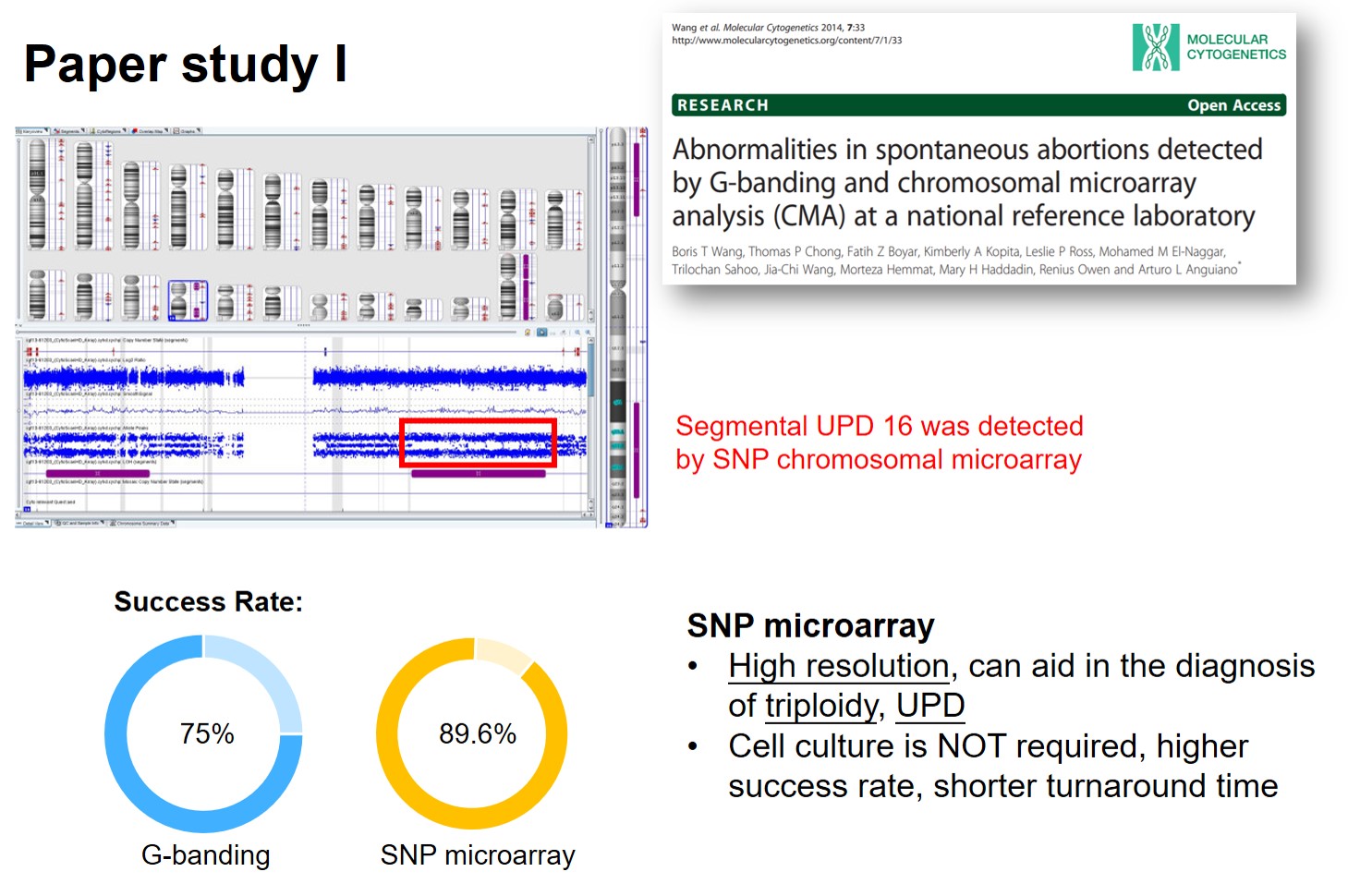Select the Zoom In magnifier on the graph toolbar
This screenshot has height=896, width=1360.
point(577,332)
